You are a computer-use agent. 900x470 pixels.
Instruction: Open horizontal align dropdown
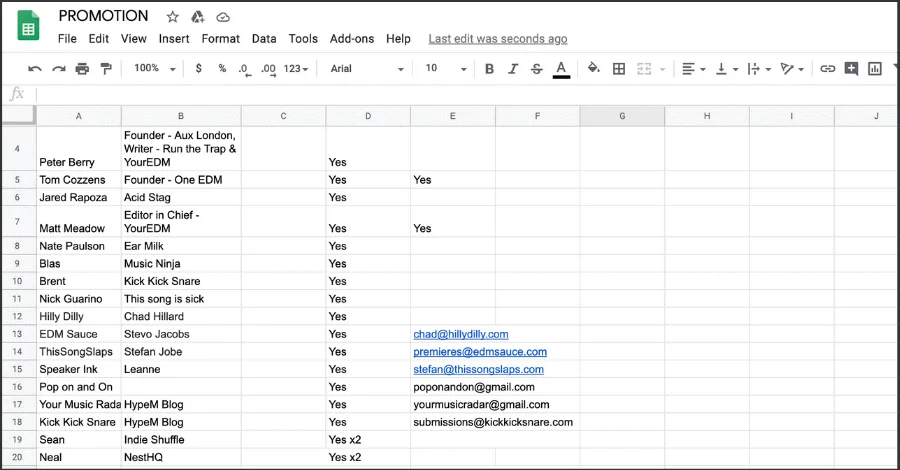click(x=693, y=69)
